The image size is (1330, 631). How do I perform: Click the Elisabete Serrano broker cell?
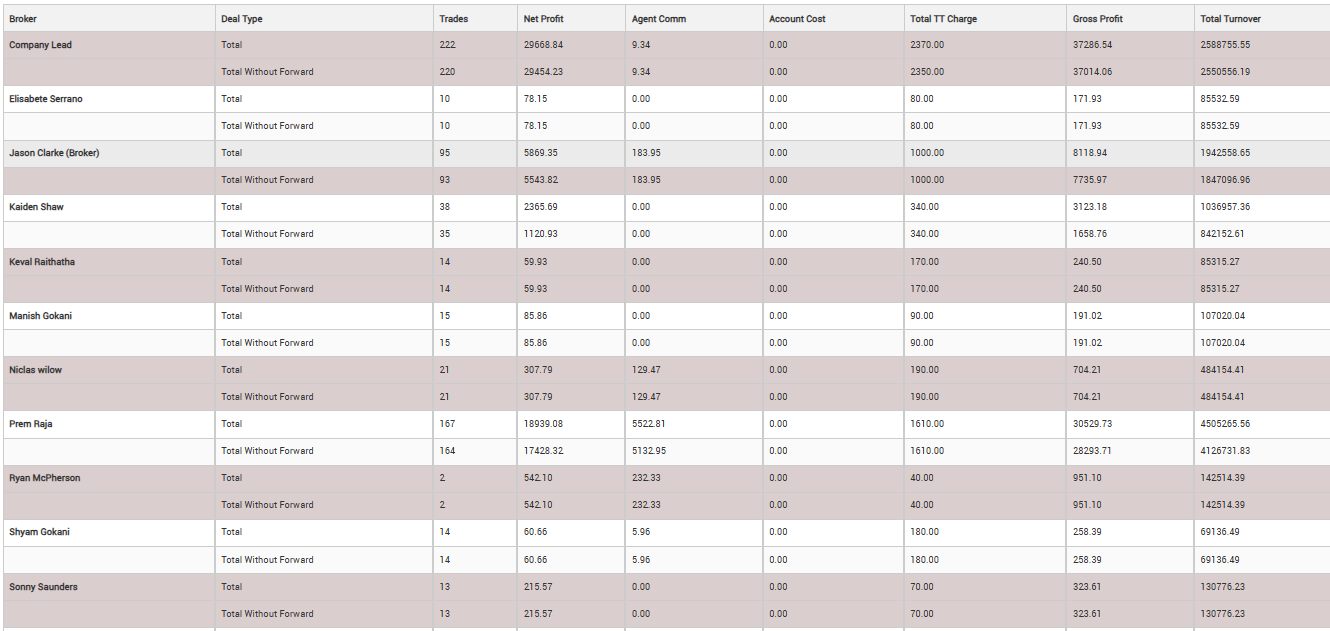46,99
